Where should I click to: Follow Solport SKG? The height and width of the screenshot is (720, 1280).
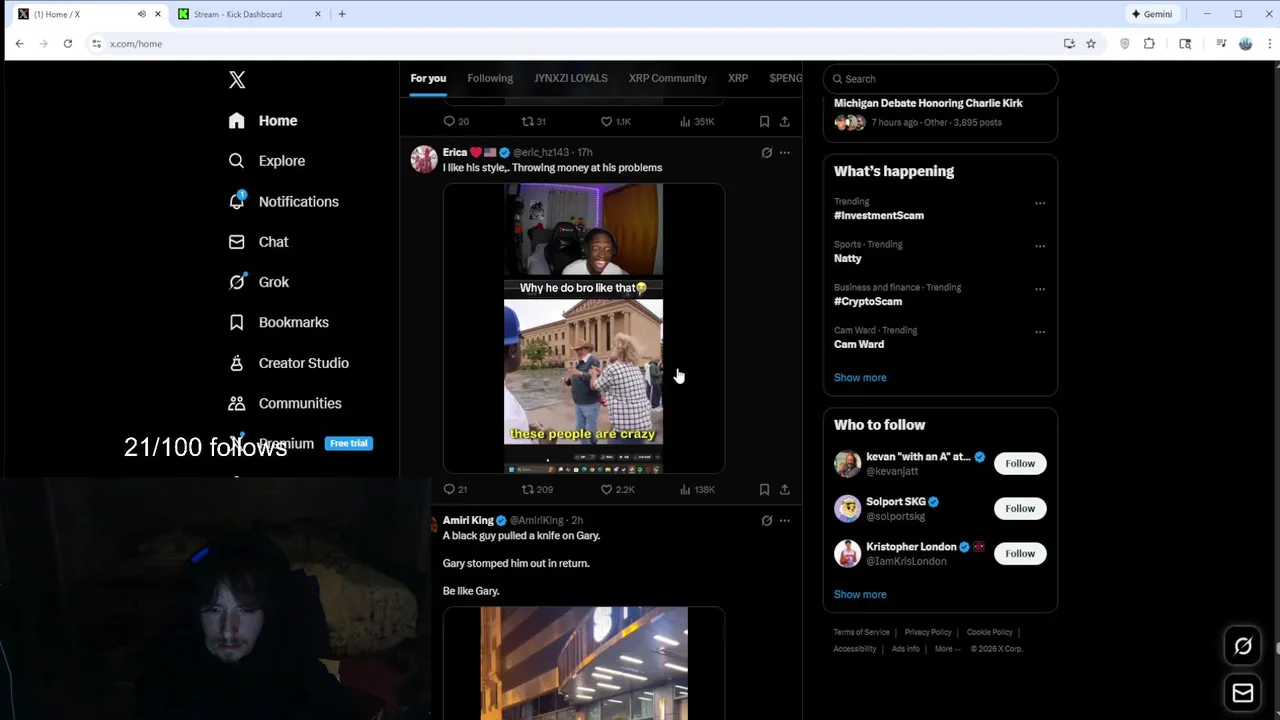(x=1020, y=508)
